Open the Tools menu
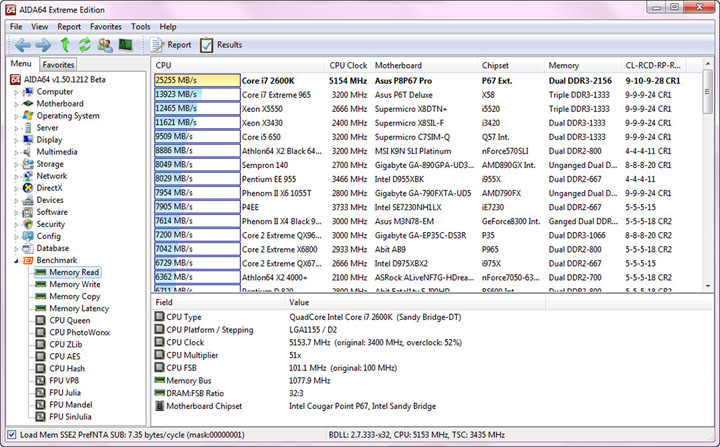The width and height of the screenshot is (720, 447). click(141, 27)
